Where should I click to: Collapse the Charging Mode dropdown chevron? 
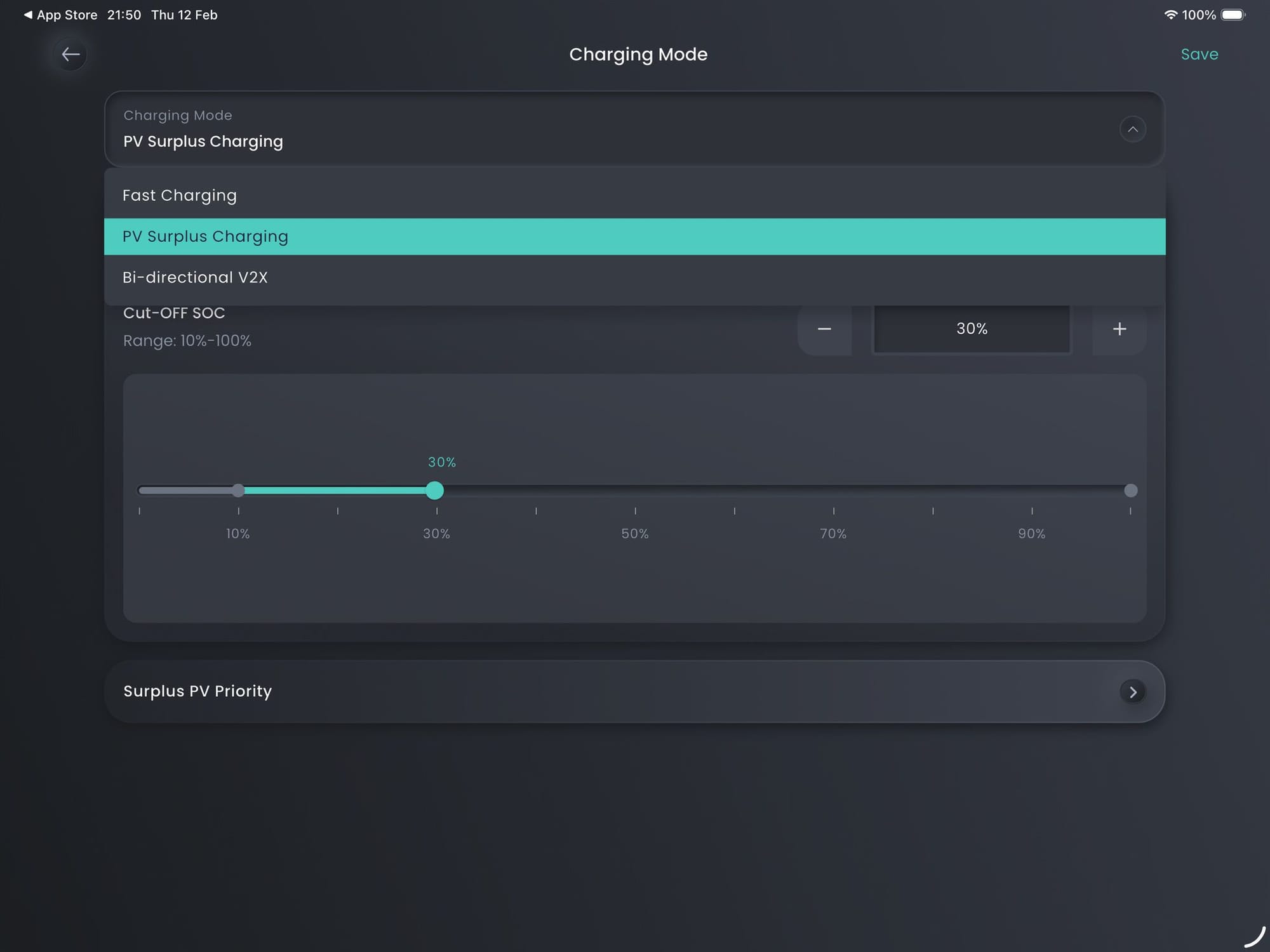point(1132,129)
